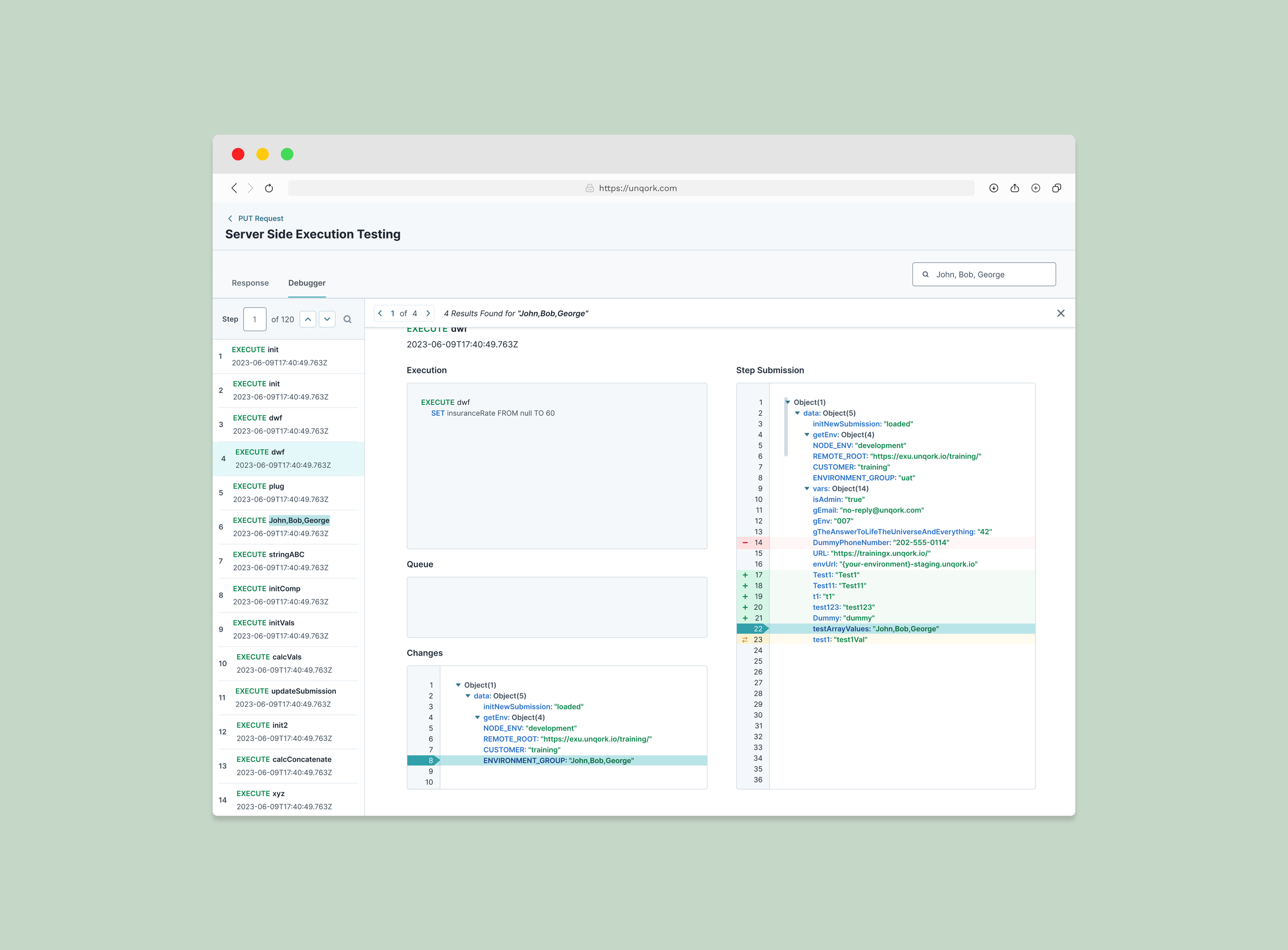Jump to the previous search result arrow

tap(380, 313)
